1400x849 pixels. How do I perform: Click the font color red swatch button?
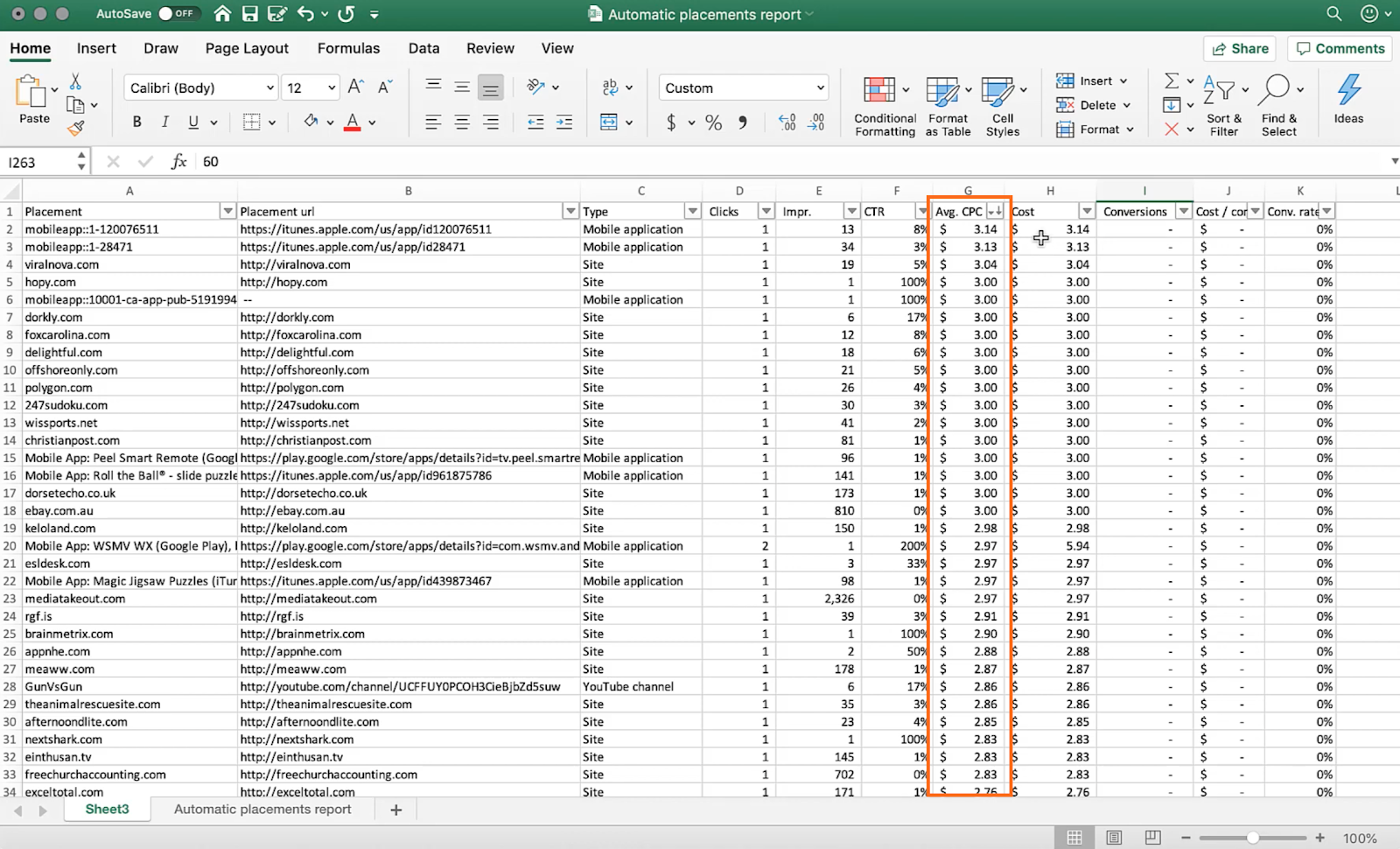coord(353,123)
